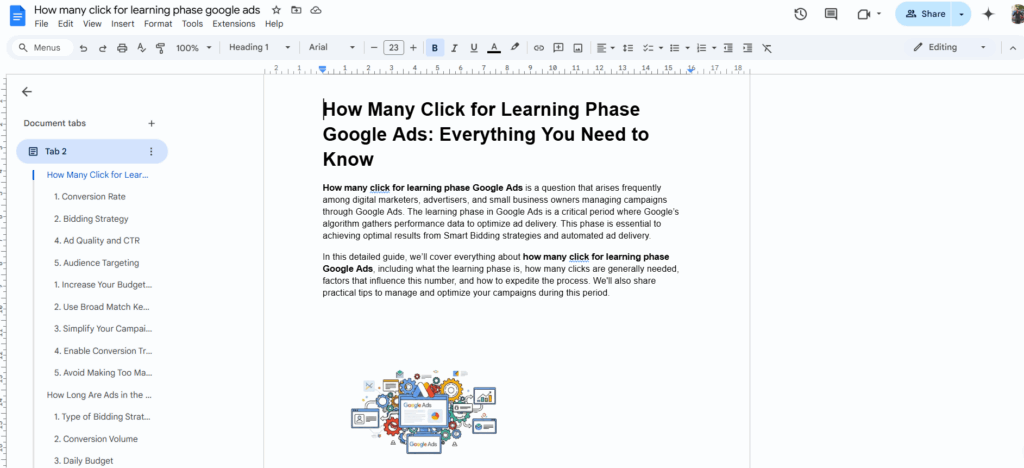Open the Tools menu
This screenshot has width=1024, height=468.
193,24
